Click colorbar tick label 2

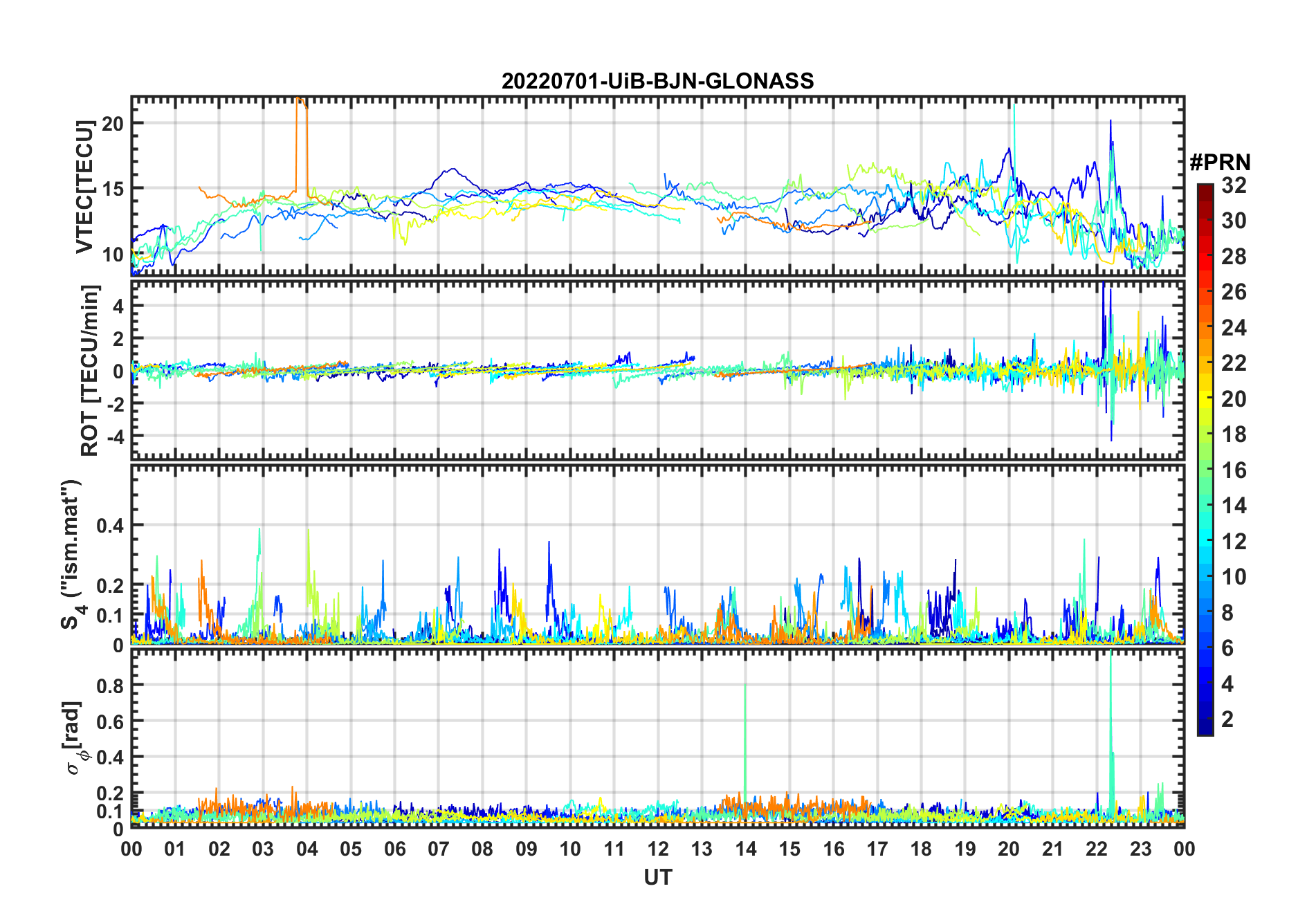1227,719
